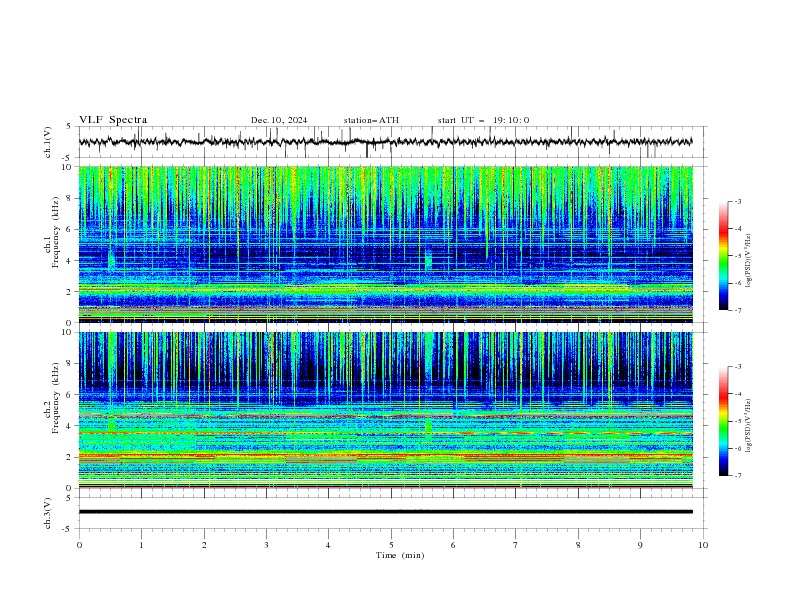Click the ch.2 "Frequency (kHz)" axis label
The width and height of the screenshot is (792, 612).
coord(56,398)
